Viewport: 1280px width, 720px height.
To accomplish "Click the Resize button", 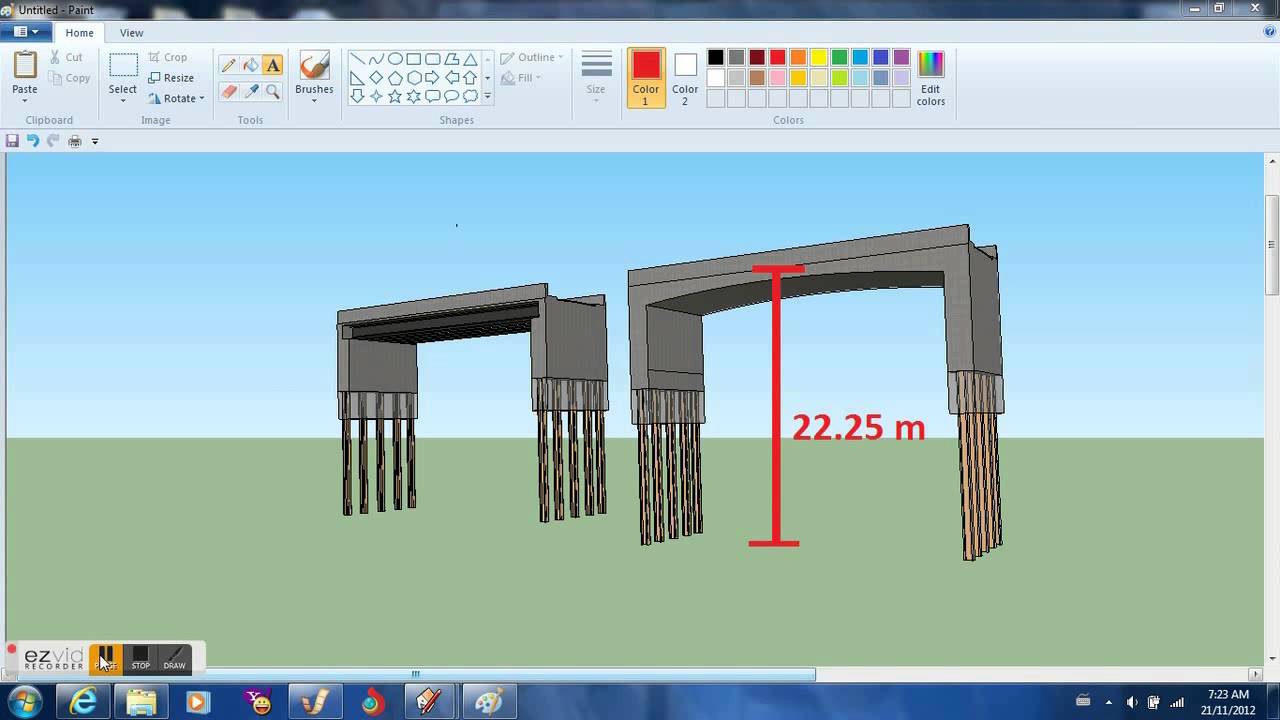I will (x=171, y=78).
